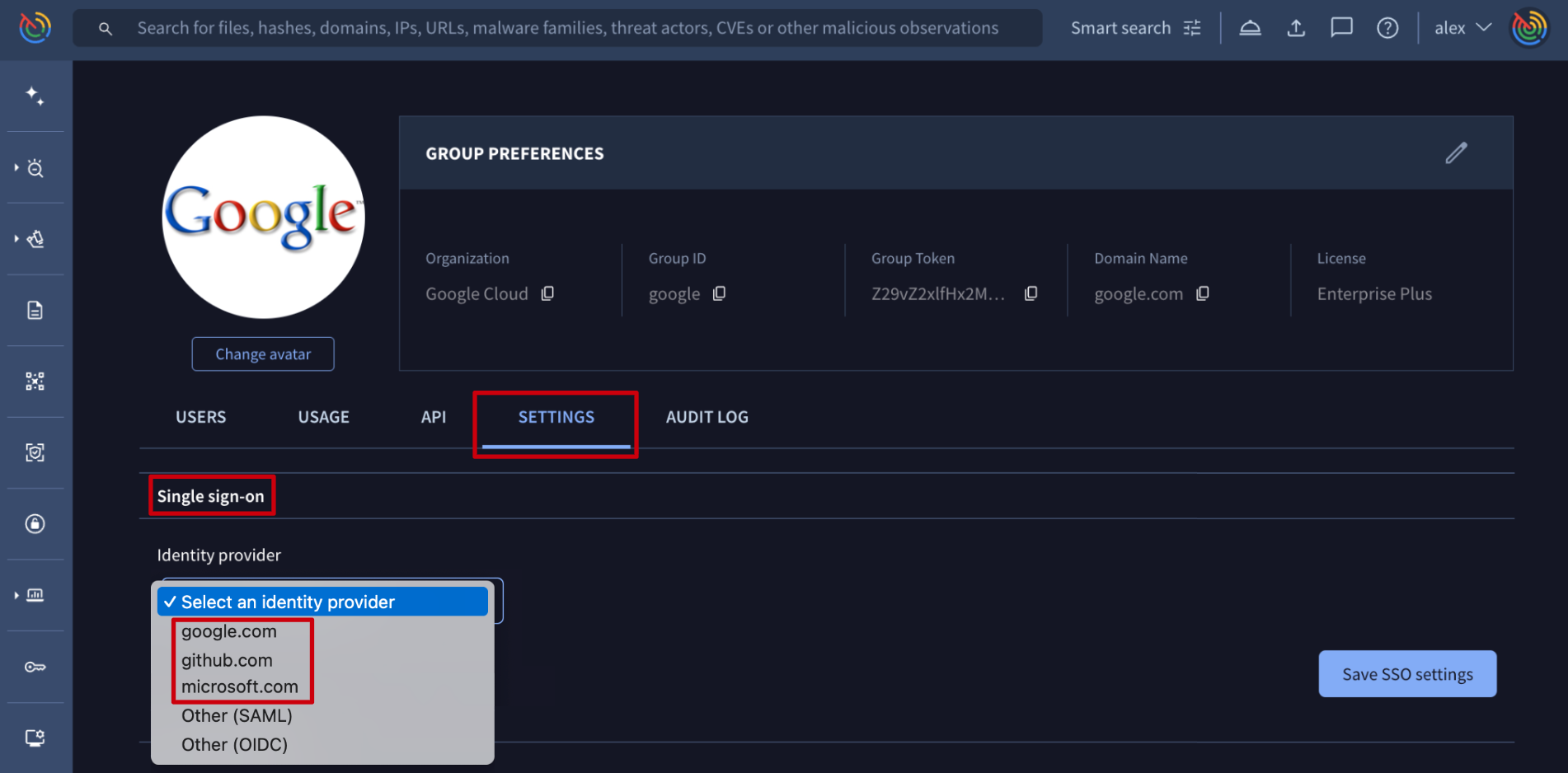1568x773 pixels.
Task: Click the 'google.com' Domain Name value text
Action: click(1138, 294)
